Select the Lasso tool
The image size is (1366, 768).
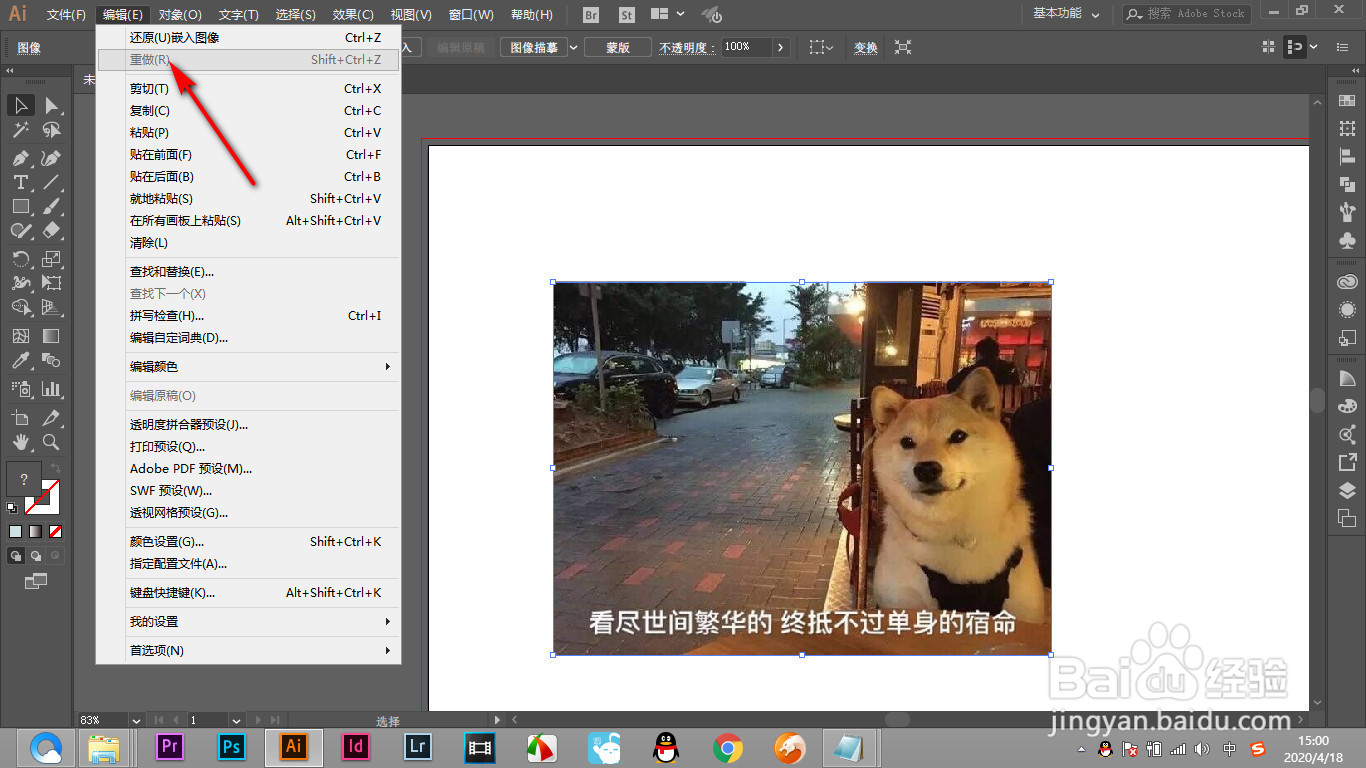click(x=51, y=130)
